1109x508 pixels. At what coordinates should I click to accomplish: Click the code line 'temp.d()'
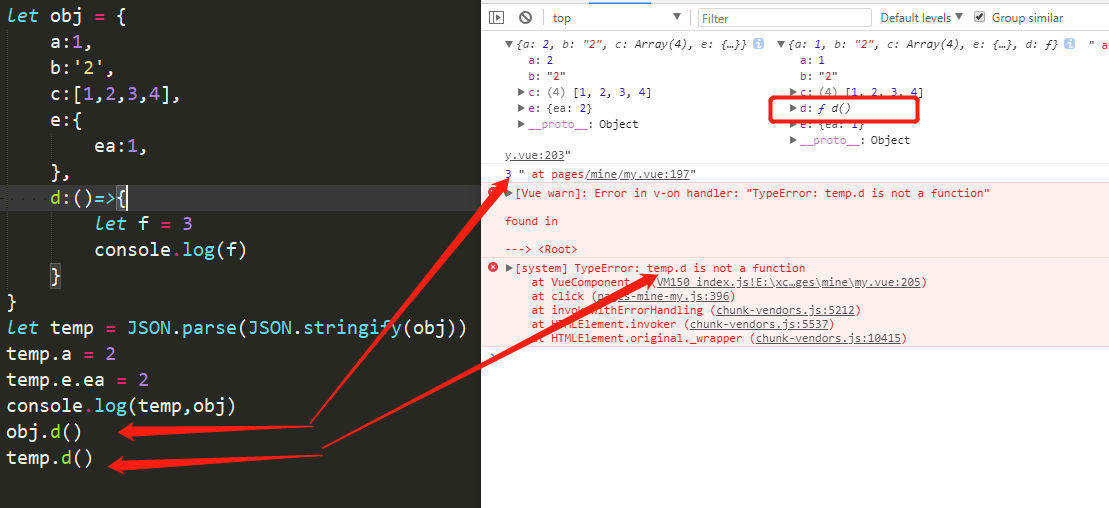pyautogui.click(x=50, y=458)
